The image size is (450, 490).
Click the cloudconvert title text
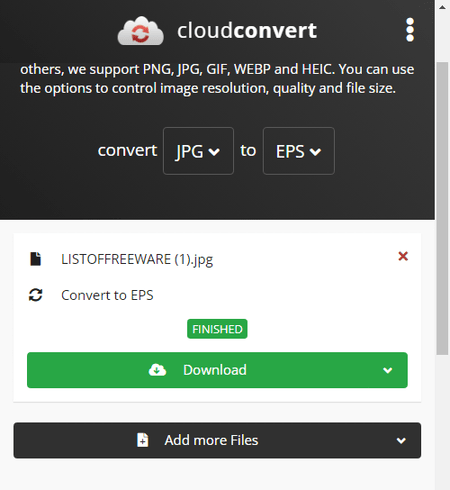tap(247, 31)
